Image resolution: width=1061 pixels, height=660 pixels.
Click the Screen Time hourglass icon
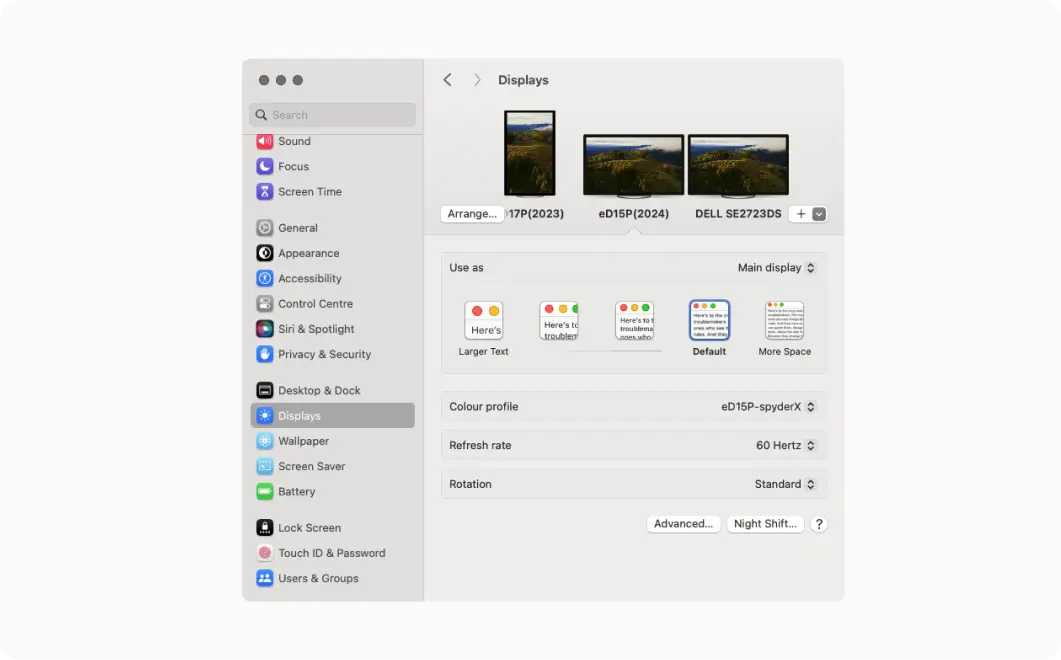click(x=265, y=192)
